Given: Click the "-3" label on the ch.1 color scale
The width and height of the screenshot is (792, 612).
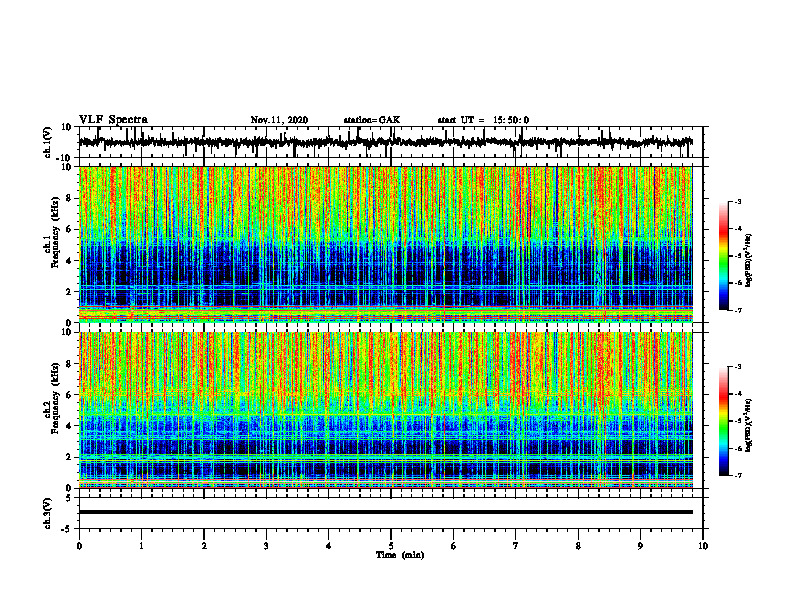Looking at the screenshot, I should coord(737,201).
